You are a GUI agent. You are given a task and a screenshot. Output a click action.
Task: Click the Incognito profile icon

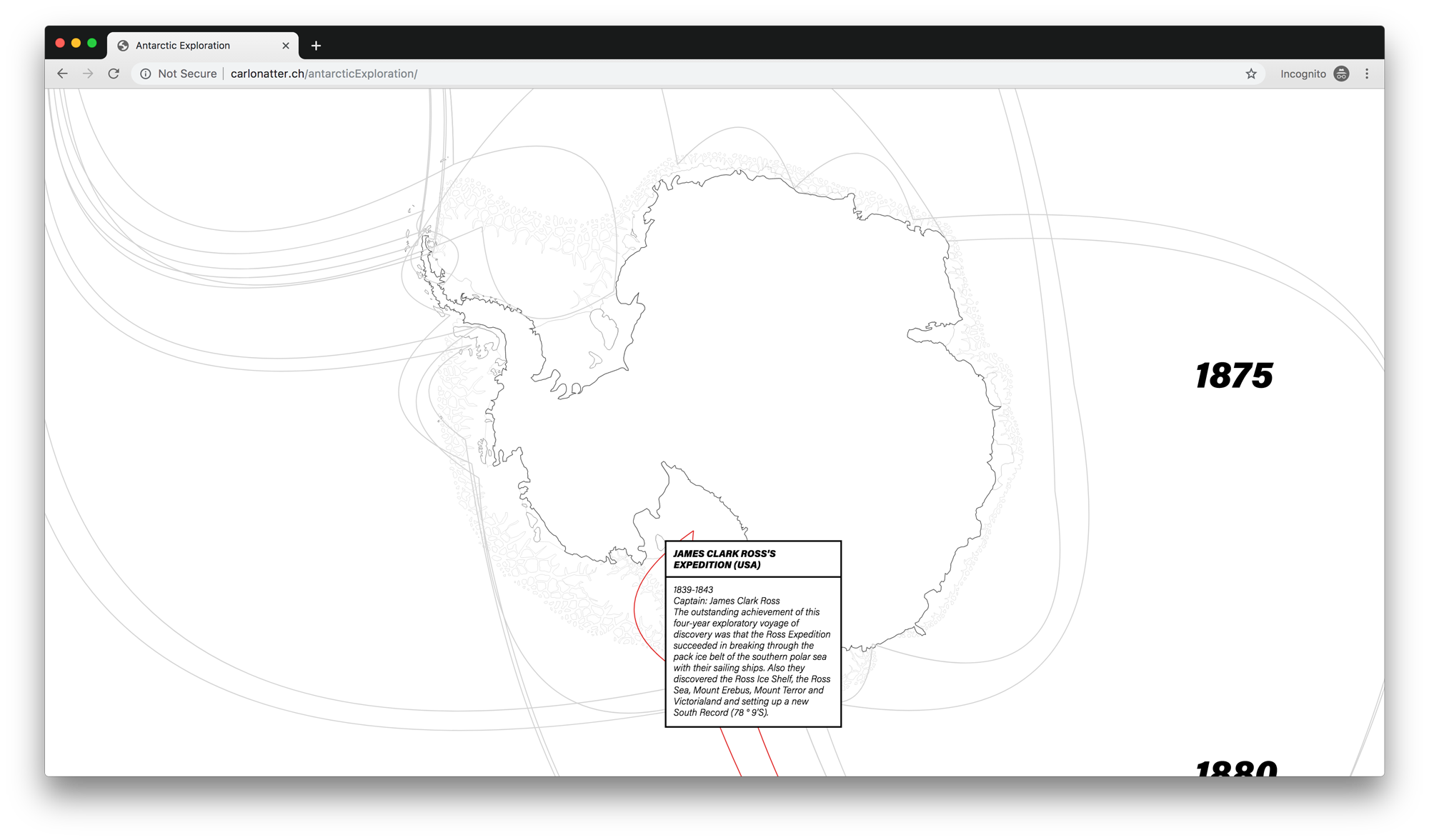click(1341, 73)
